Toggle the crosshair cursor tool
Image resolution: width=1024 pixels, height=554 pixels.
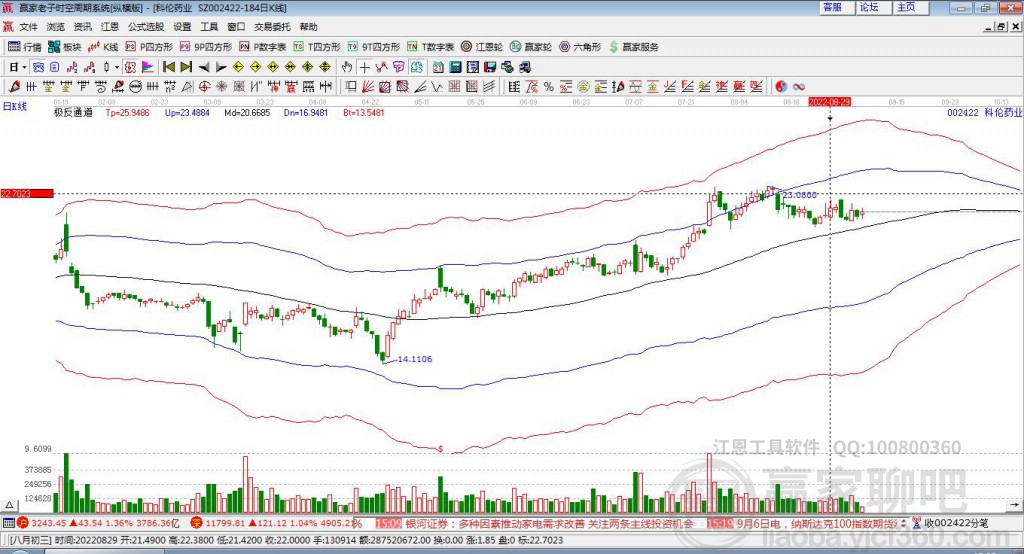364,67
